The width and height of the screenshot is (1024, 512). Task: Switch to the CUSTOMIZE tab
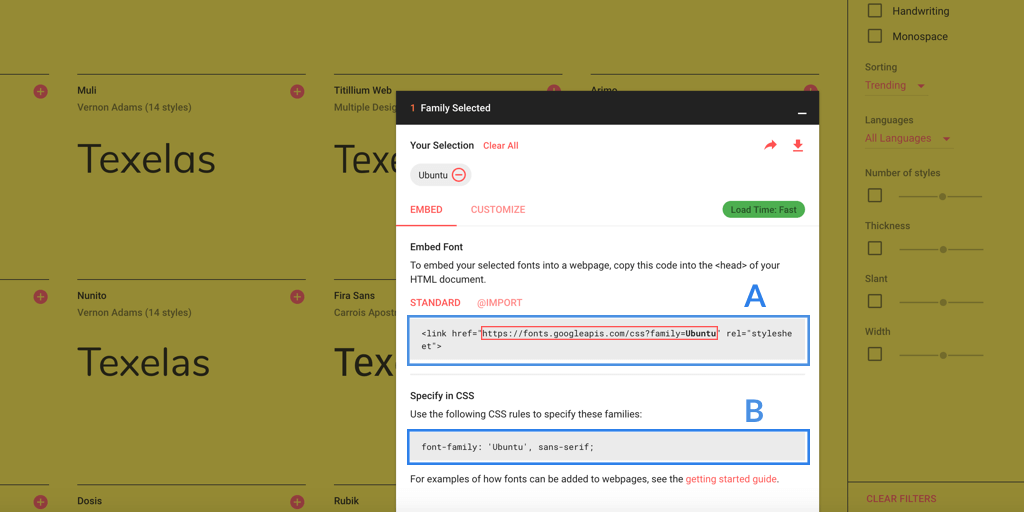[498, 210]
